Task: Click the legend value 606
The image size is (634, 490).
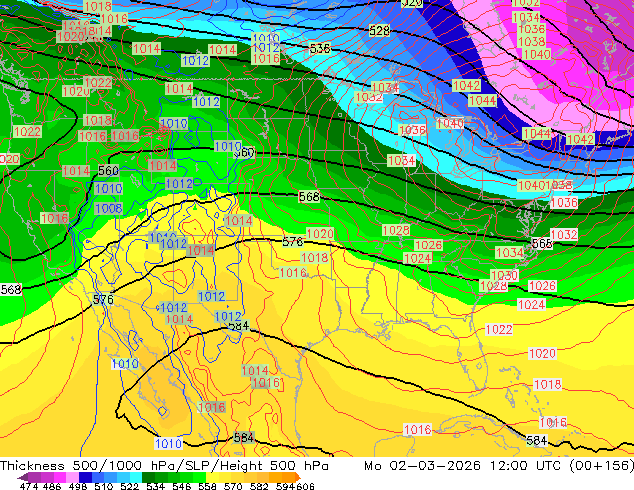Action: (x=305, y=486)
